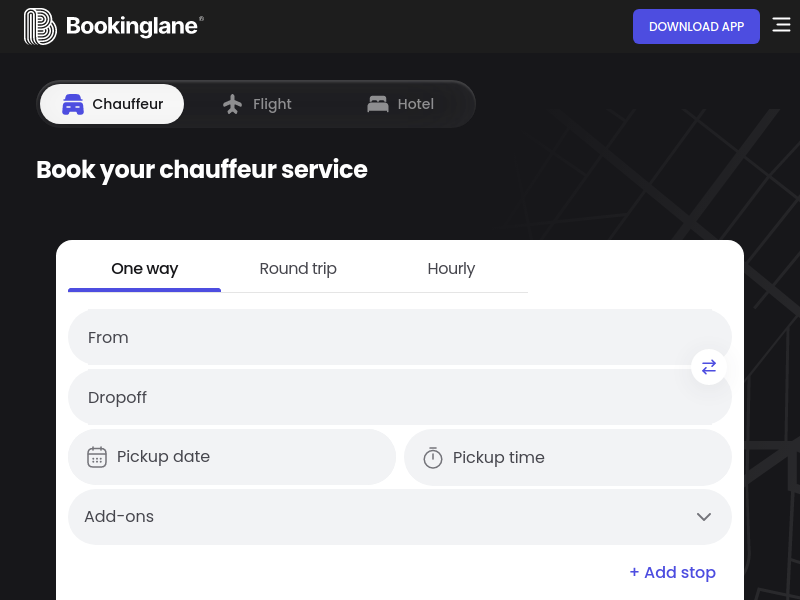Select the One way tab

144,269
